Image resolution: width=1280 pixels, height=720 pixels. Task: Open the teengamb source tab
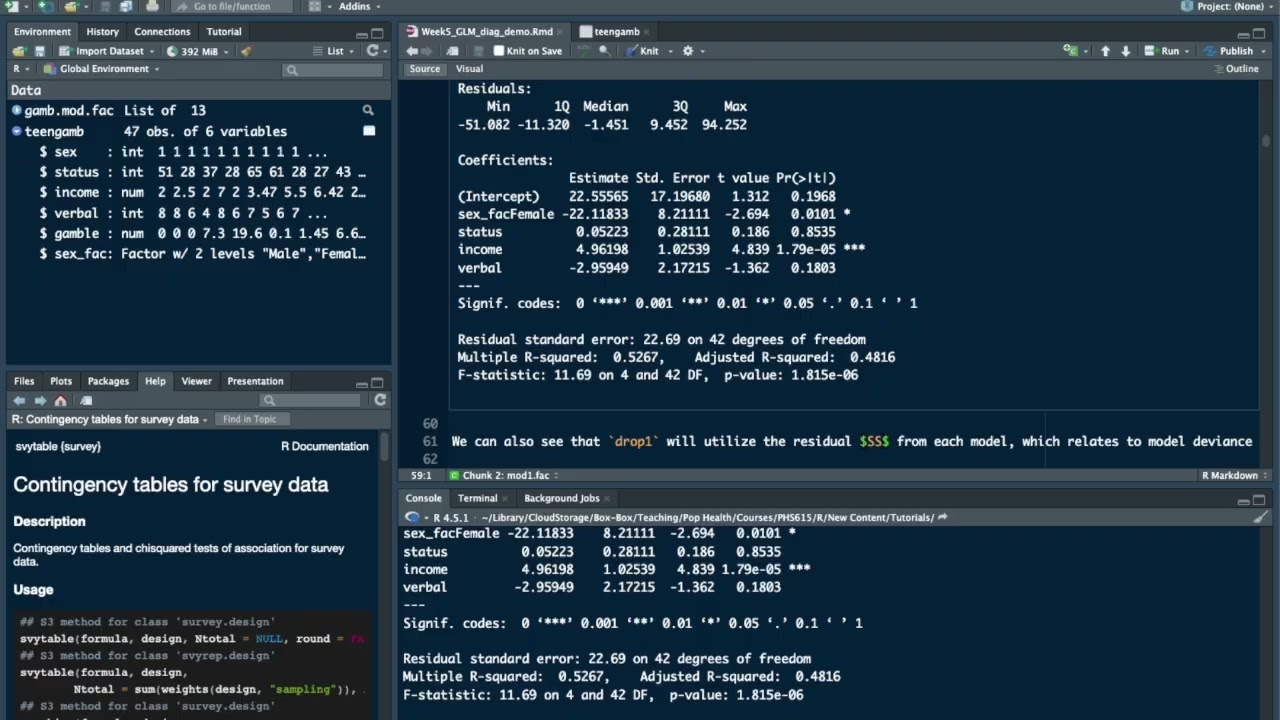[x=616, y=32]
